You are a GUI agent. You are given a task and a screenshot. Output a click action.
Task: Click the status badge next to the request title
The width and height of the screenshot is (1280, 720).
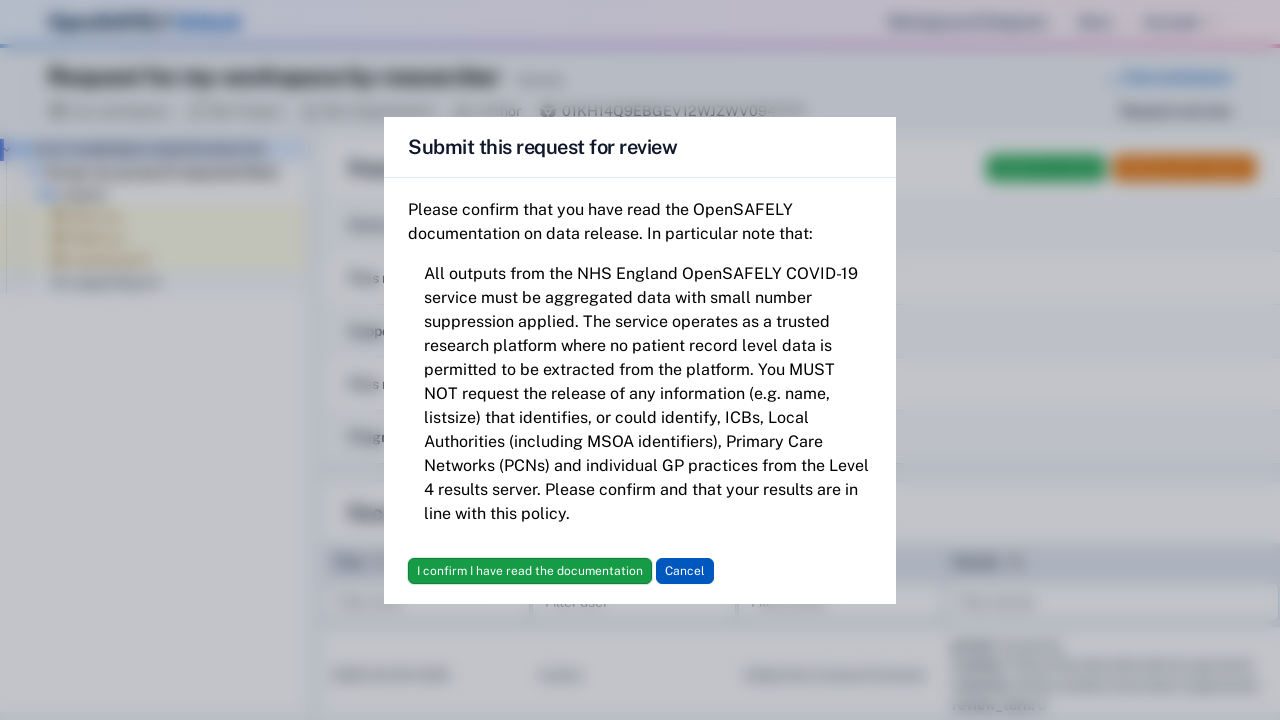point(540,79)
